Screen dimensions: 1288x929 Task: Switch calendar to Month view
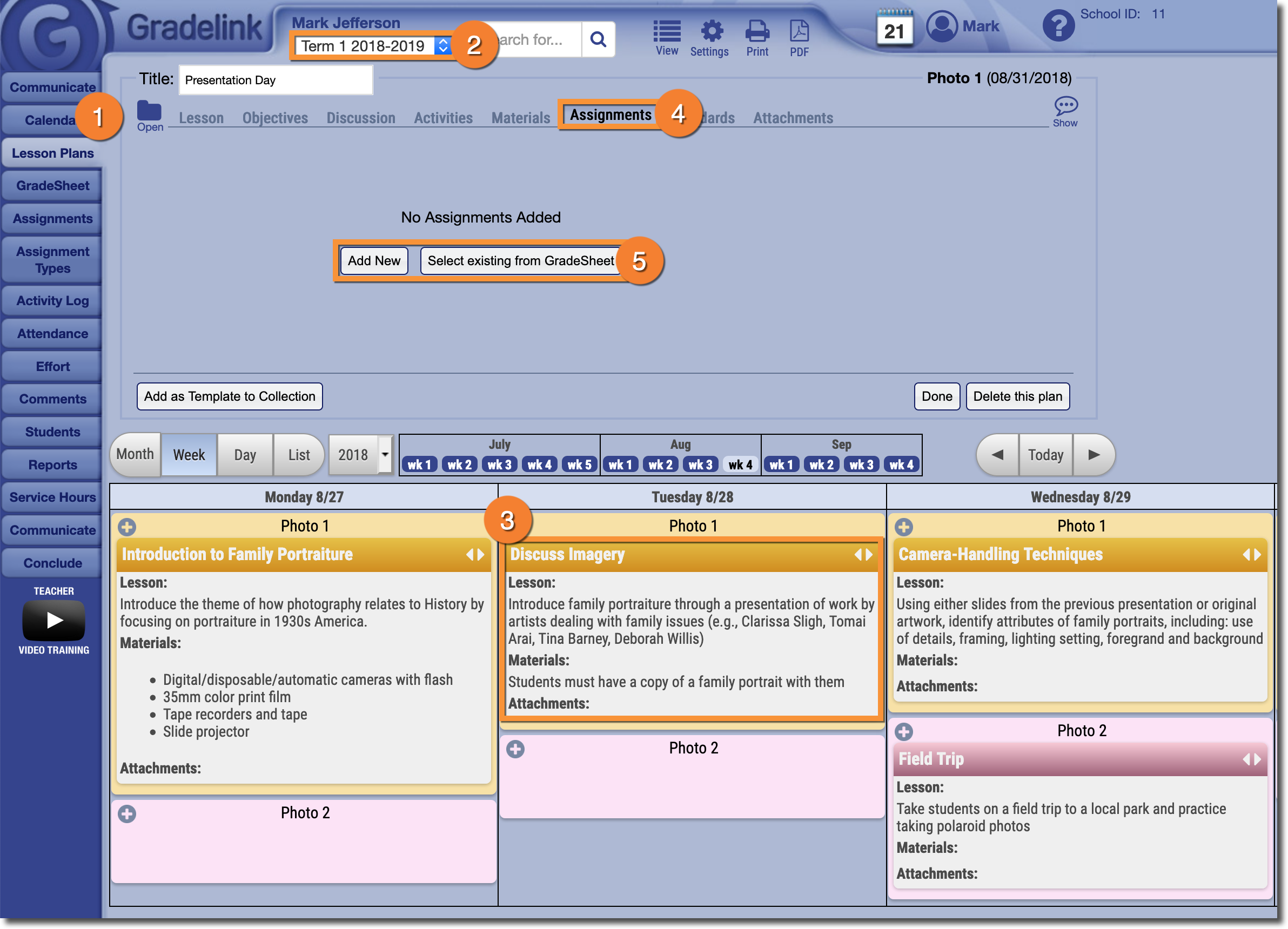pos(135,454)
